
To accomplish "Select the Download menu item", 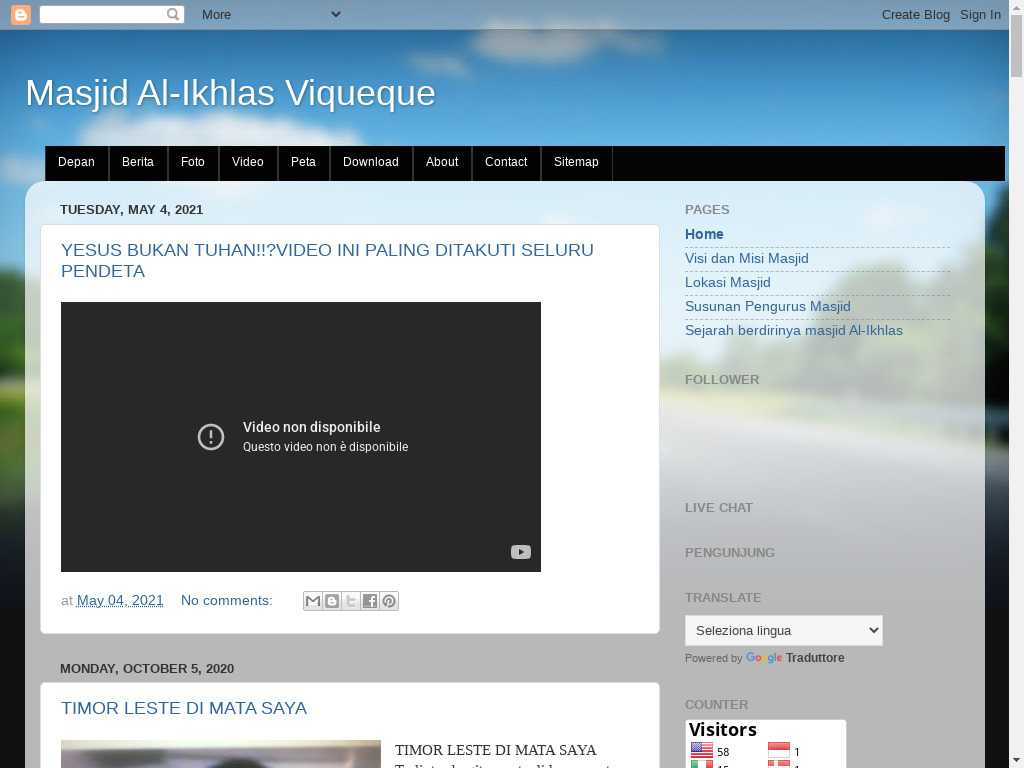I will pos(370,162).
